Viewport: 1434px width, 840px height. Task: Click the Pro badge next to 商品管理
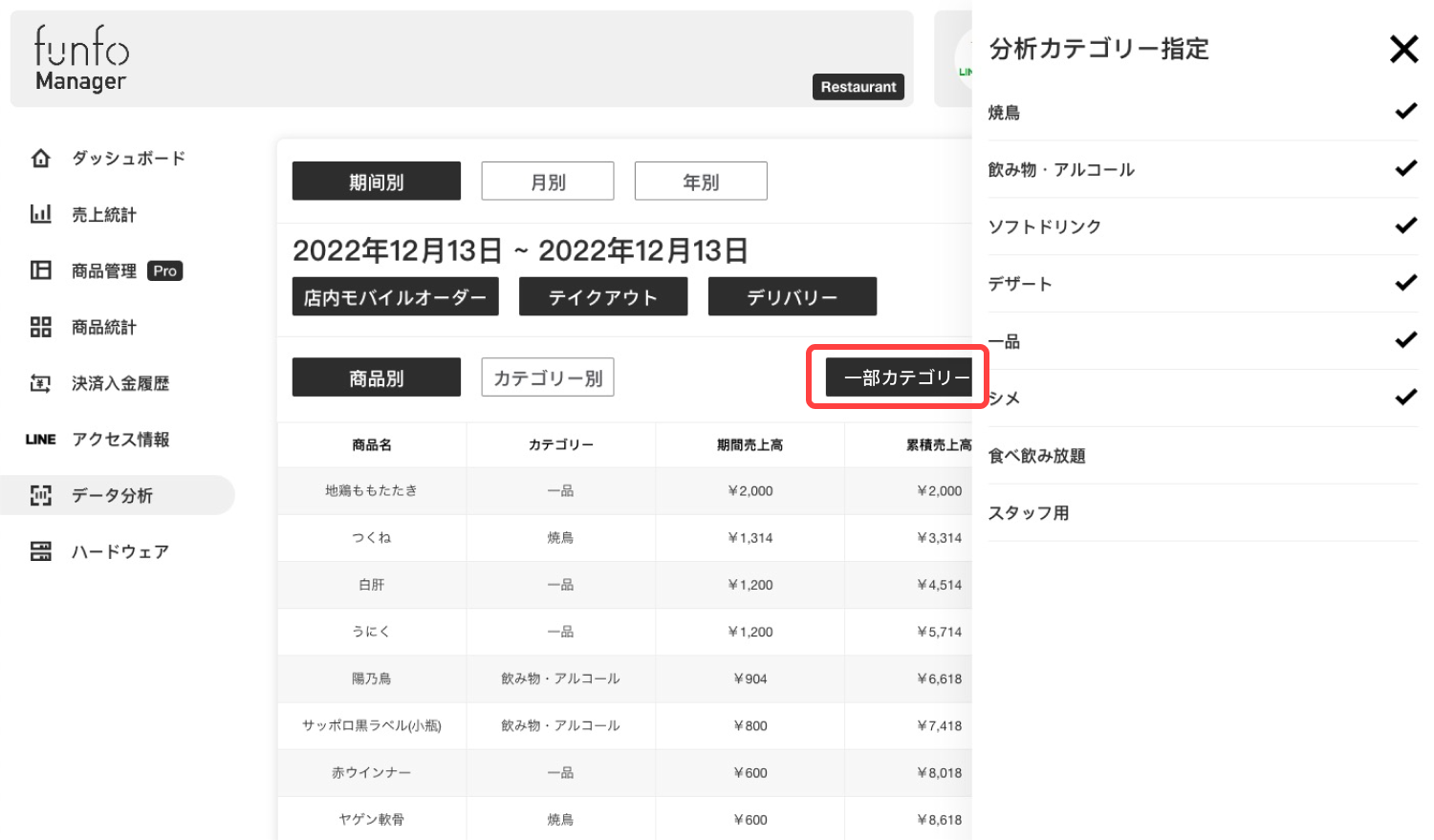pyautogui.click(x=165, y=271)
